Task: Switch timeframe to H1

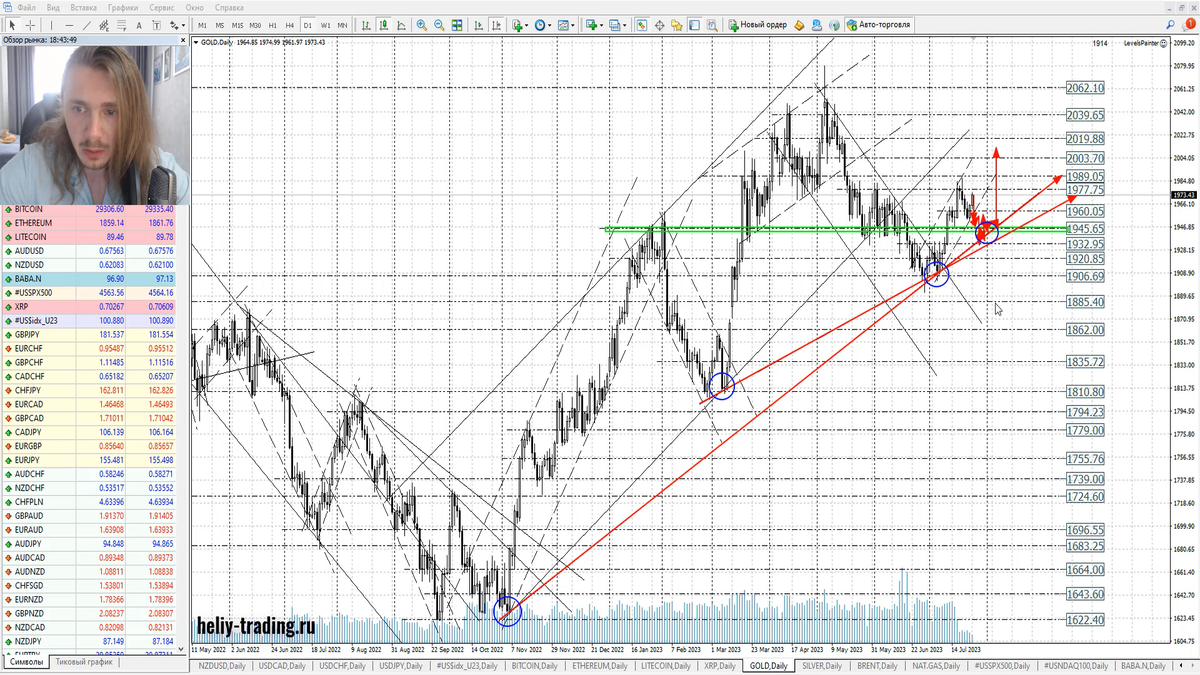Action: click(272, 24)
